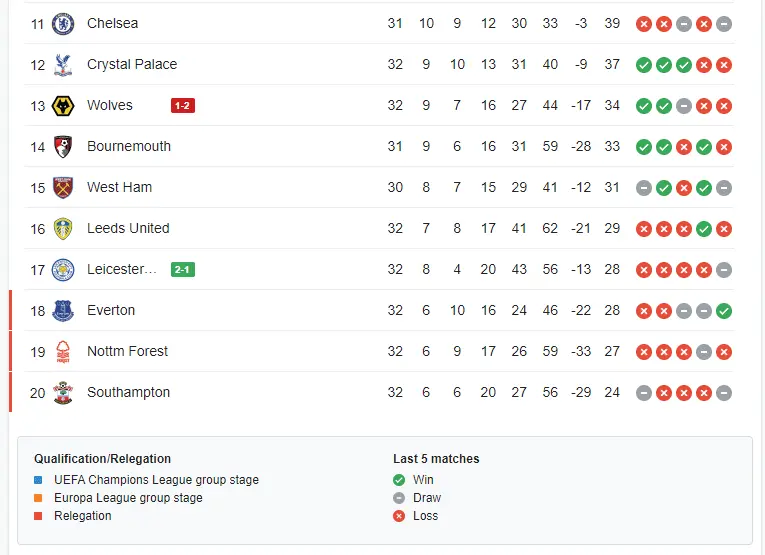Click the Chelsea club crest icon
This screenshot has height=555, width=765.
click(x=63, y=23)
